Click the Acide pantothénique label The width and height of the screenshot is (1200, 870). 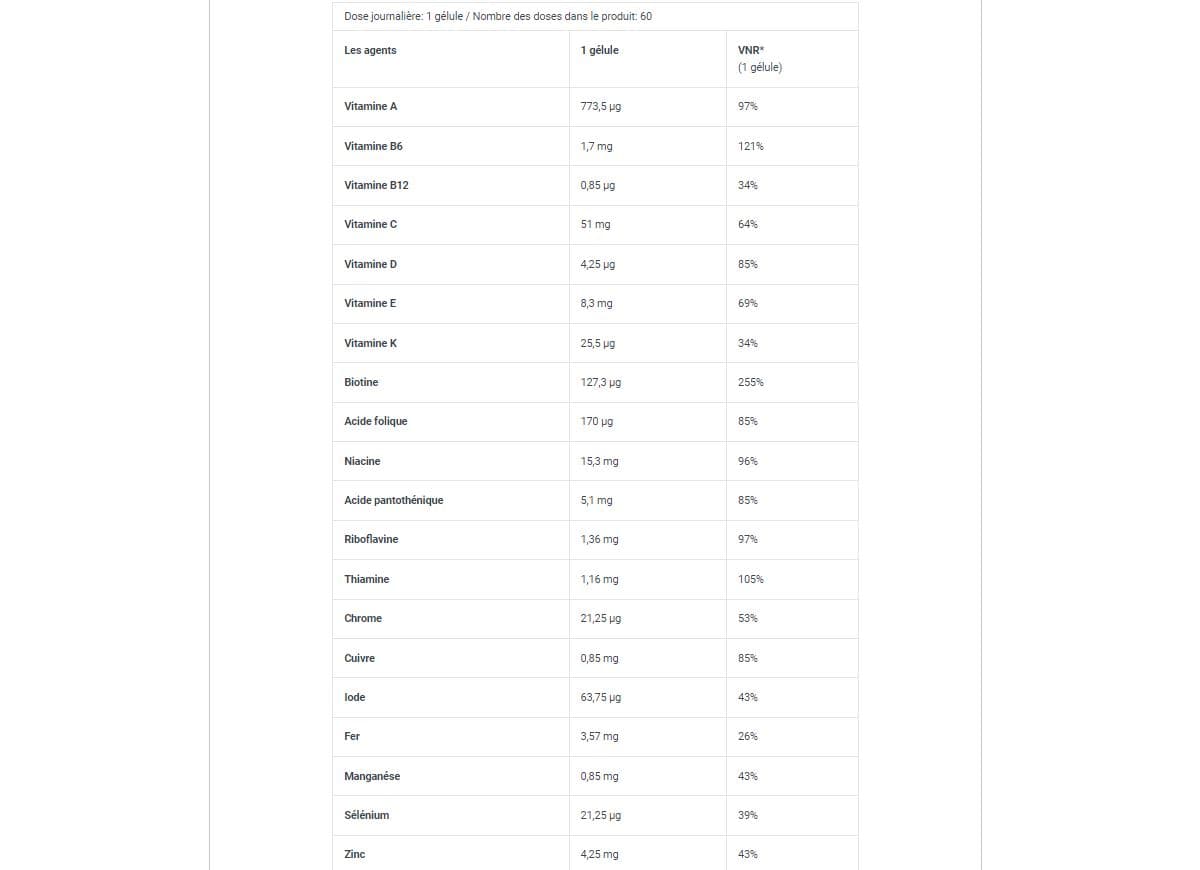click(393, 500)
